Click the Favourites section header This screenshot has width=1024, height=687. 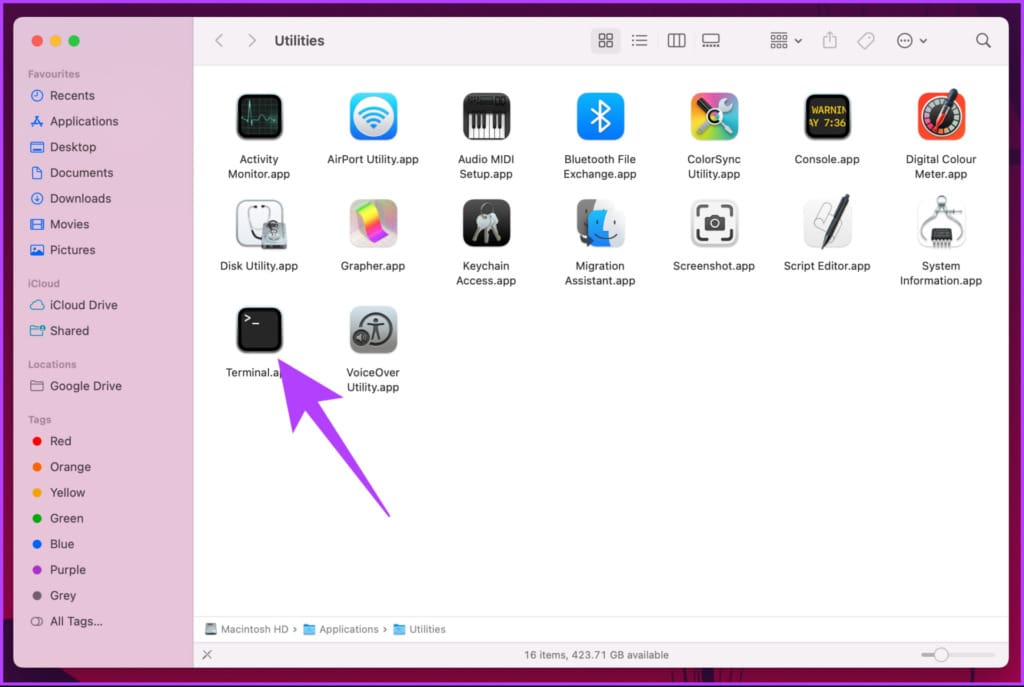point(54,74)
